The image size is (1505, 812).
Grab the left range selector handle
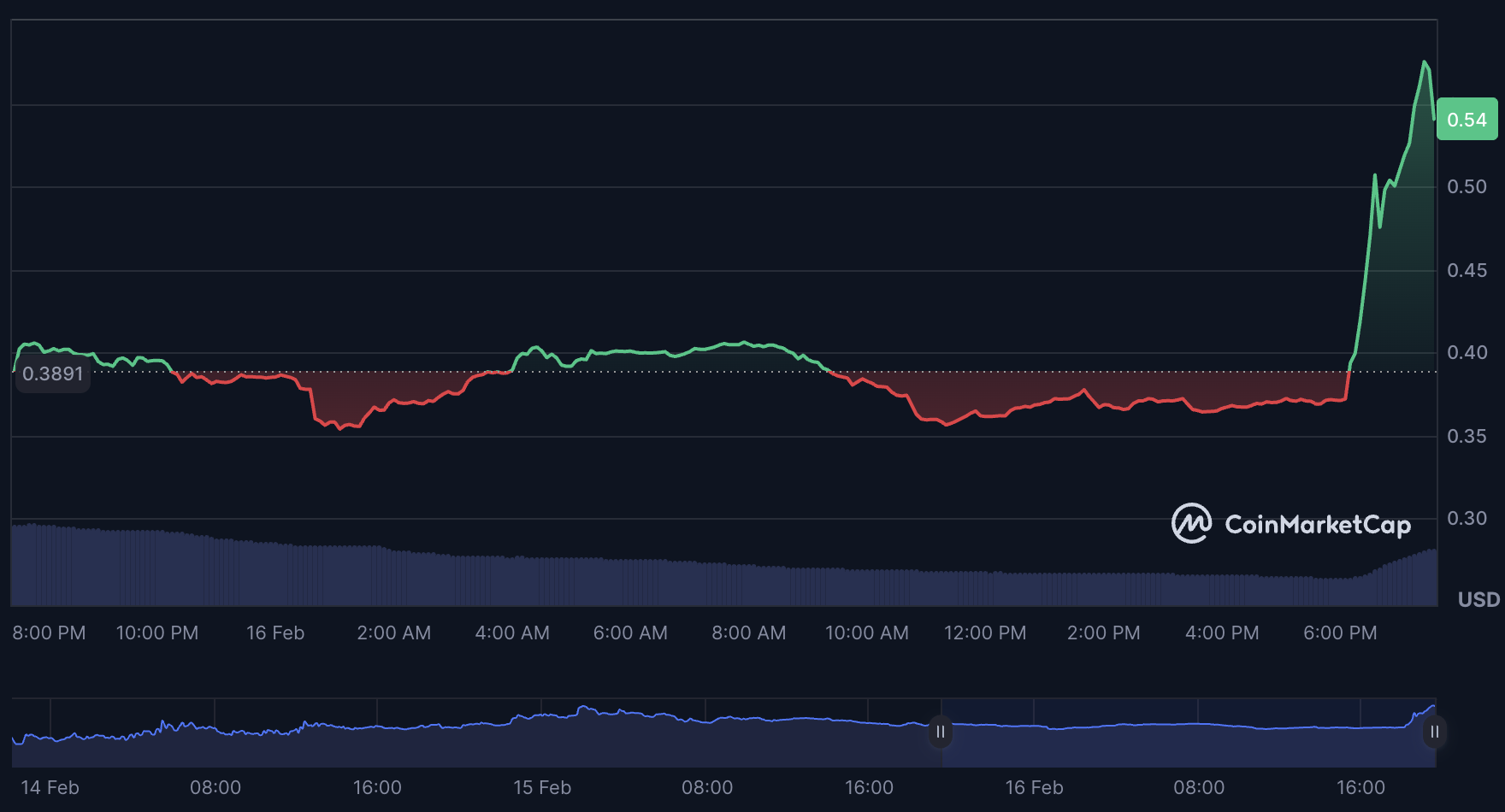click(940, 732)
